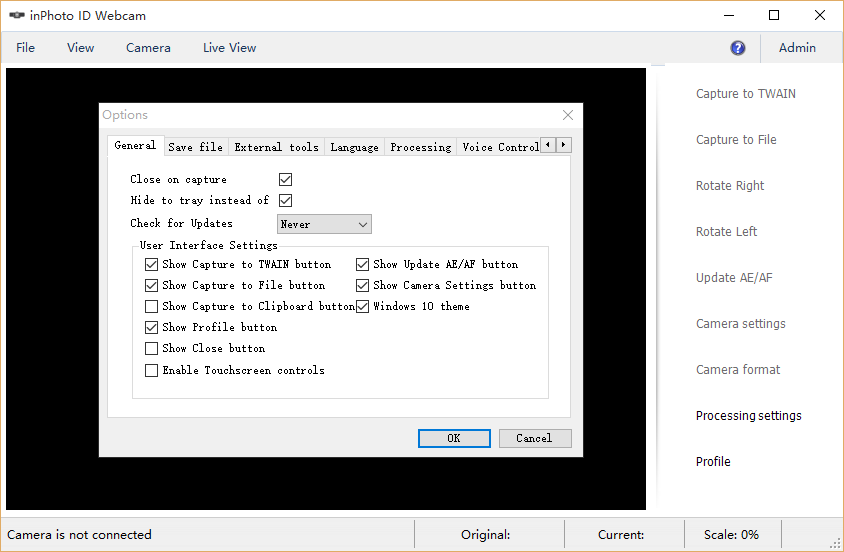Switch to the Processing tab
This screenshot has height=552, width=844.
[420, 147]
